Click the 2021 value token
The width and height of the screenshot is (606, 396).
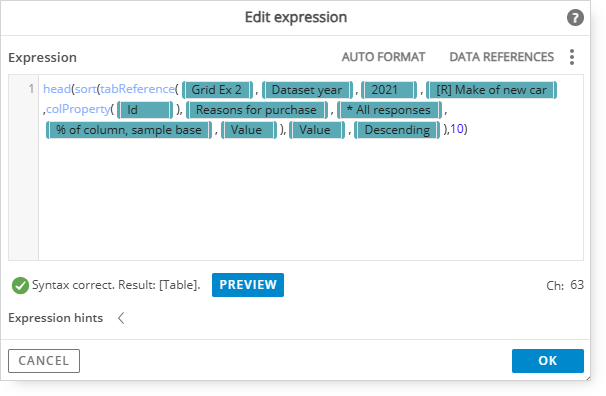coord(389,90)
